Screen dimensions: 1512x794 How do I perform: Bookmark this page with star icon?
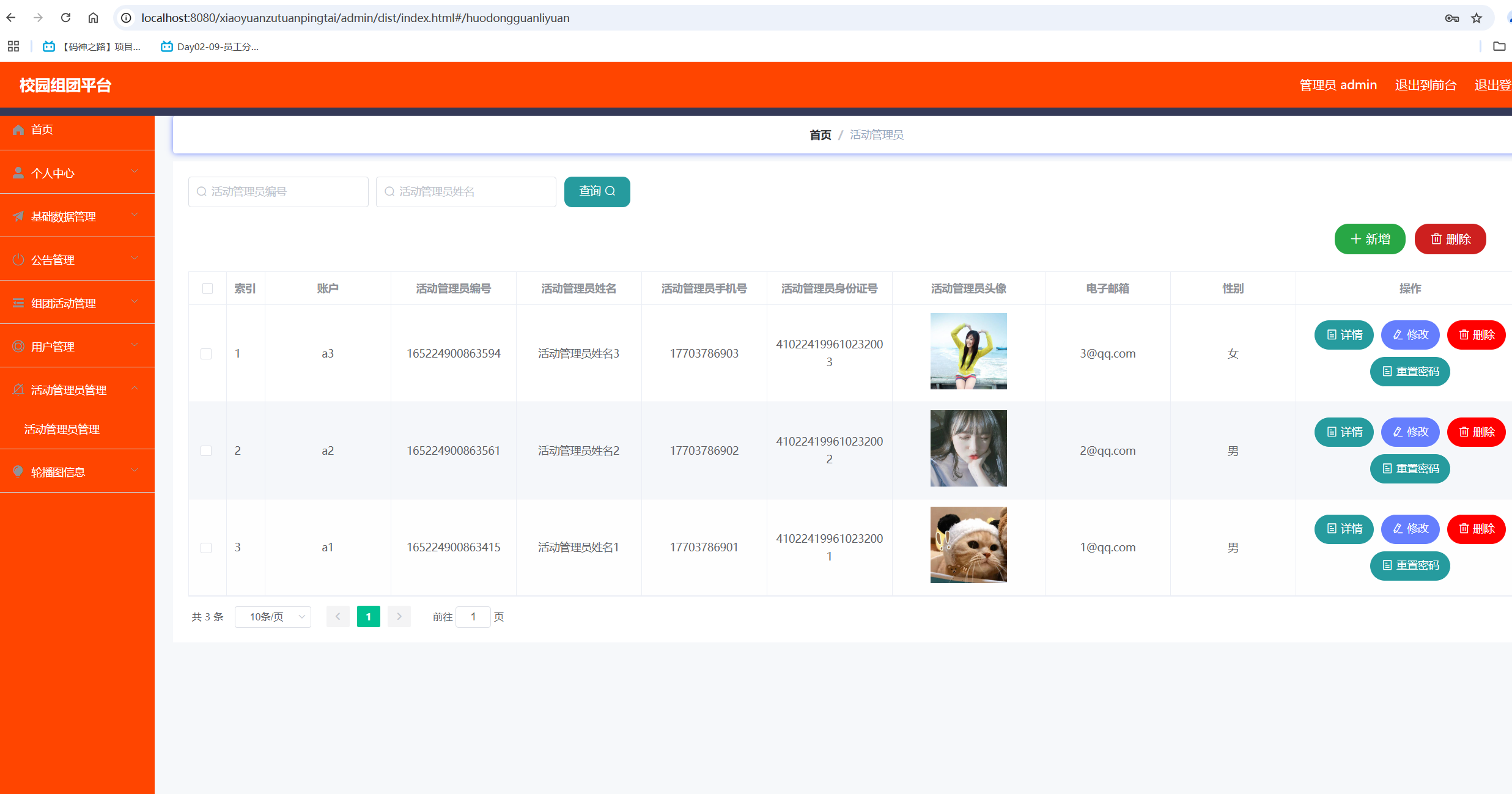click(x=1477, y=18)
